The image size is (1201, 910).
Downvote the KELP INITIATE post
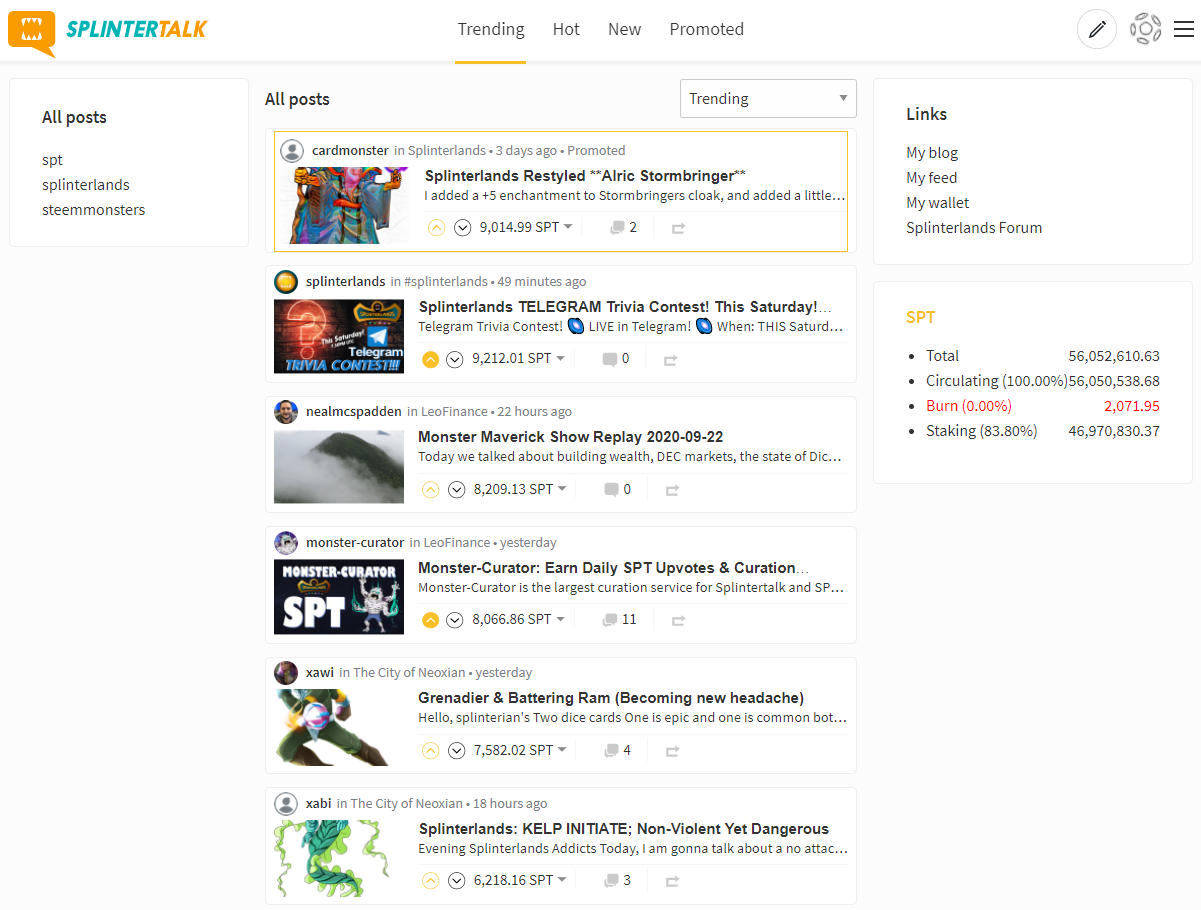(456, 880)
